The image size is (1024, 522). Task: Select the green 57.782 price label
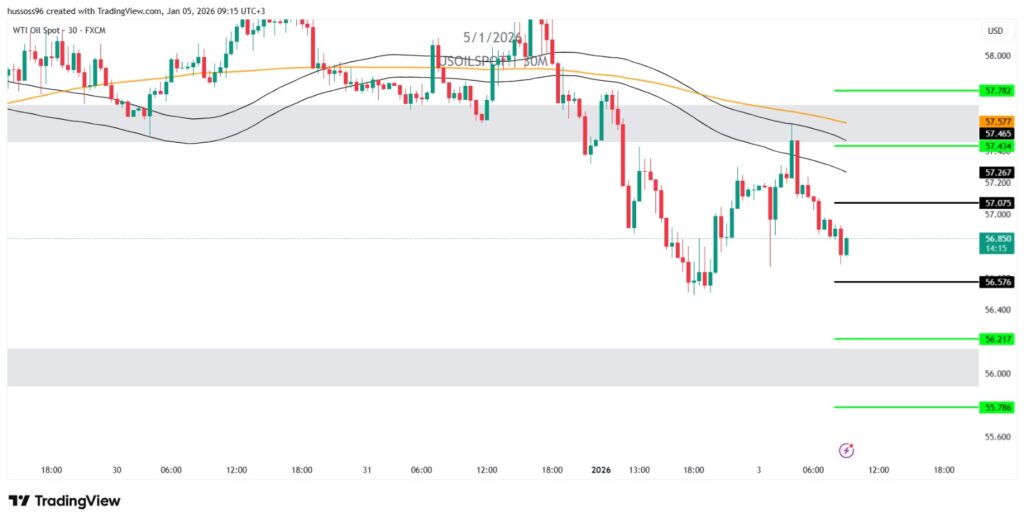tap(997, 90)
